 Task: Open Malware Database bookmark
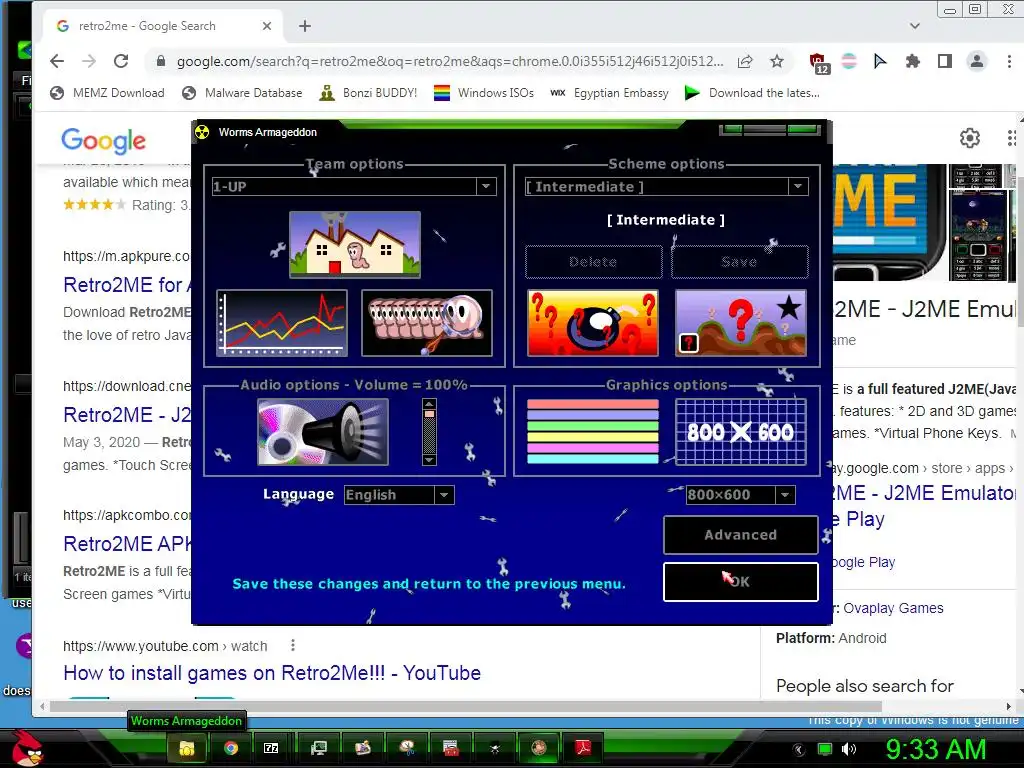[x=242, y=93]
